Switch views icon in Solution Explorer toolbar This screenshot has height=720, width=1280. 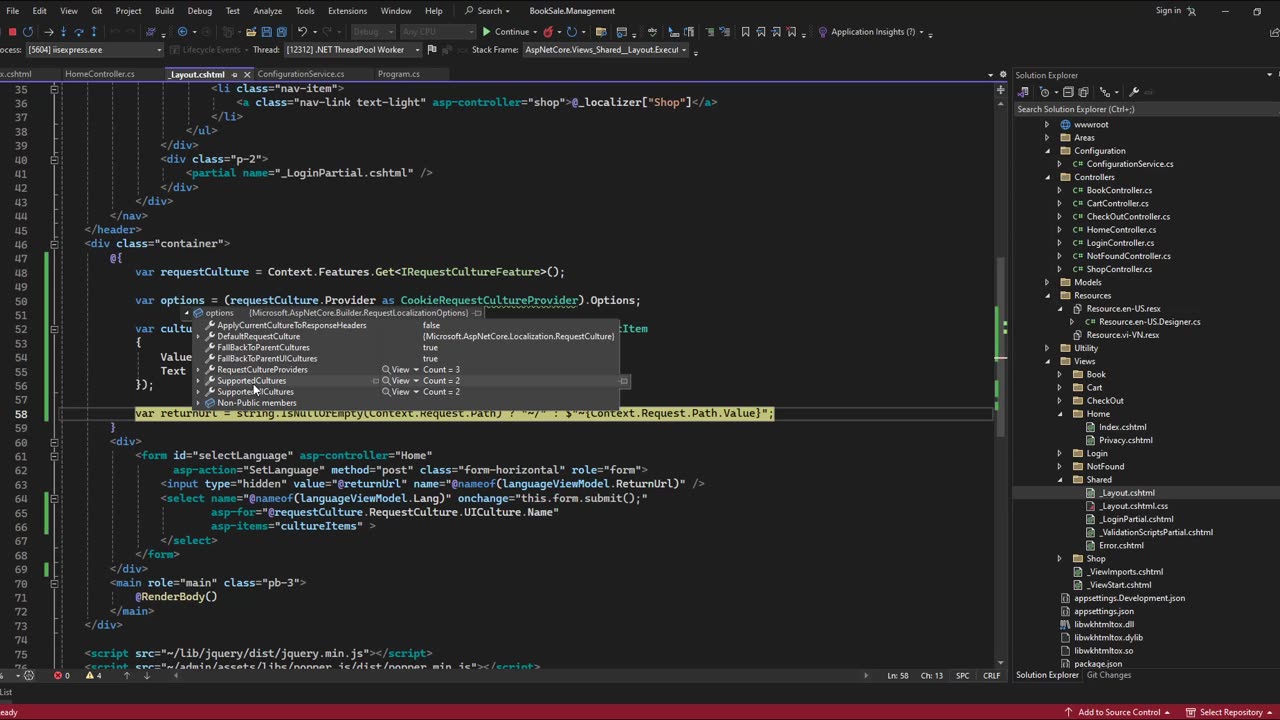pyautogui.click(x=1023, y=92)
